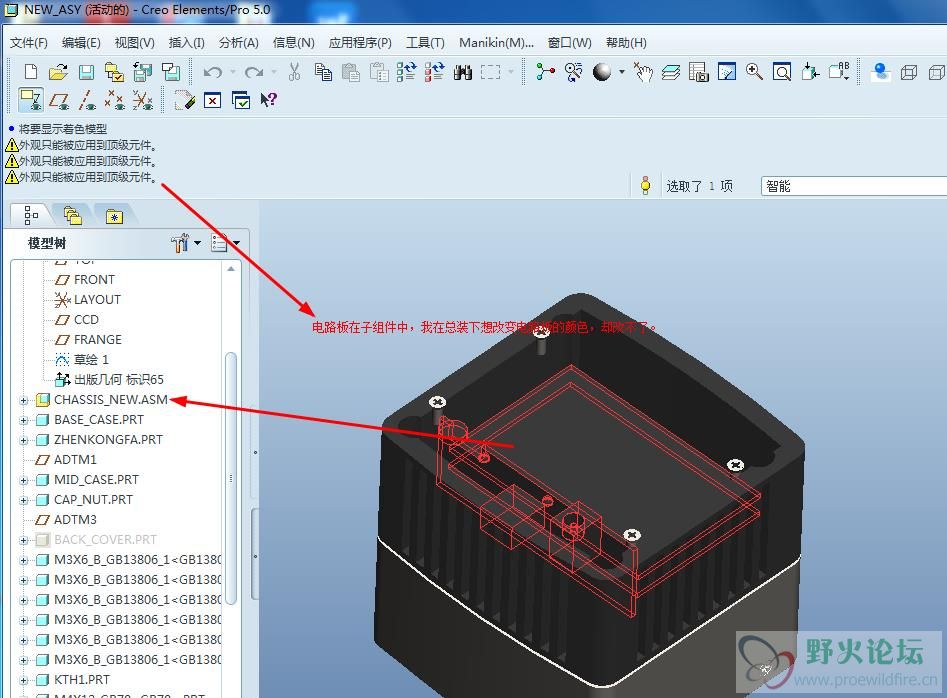The width and height of the screenshot is (947, 698).
Task: Click the Set Working Directory folder icon
Action: tap(114, 72)
